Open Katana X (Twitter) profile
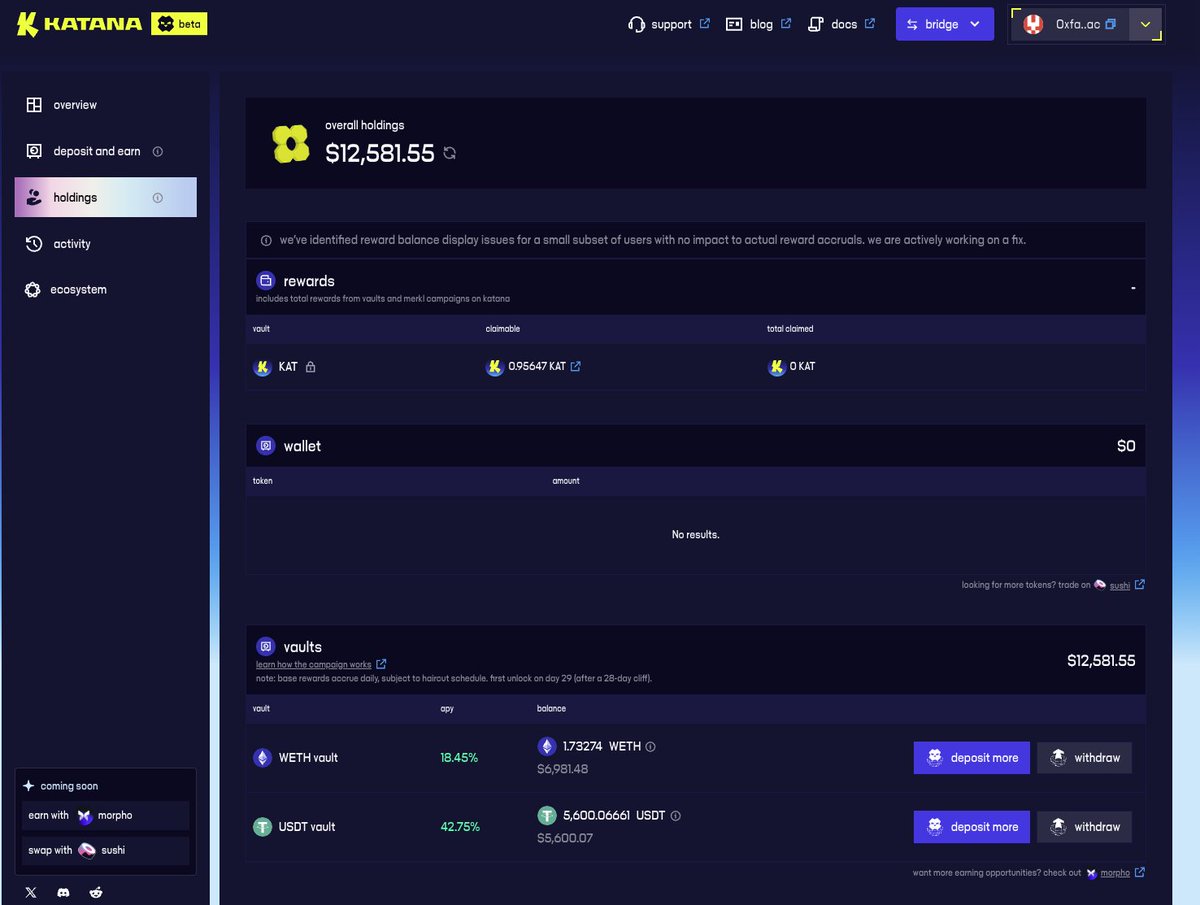Screen dimensions: 1200x905 click(31, 892)
